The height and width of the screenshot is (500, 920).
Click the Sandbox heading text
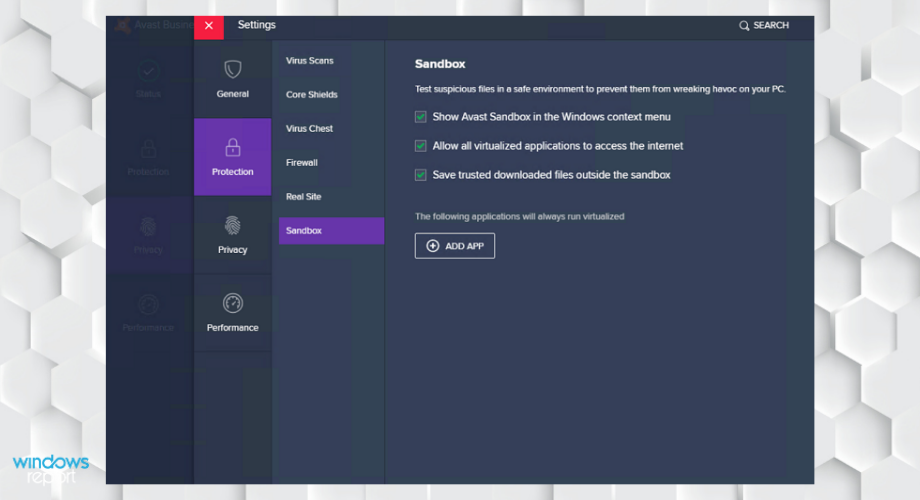pos(440,64)
